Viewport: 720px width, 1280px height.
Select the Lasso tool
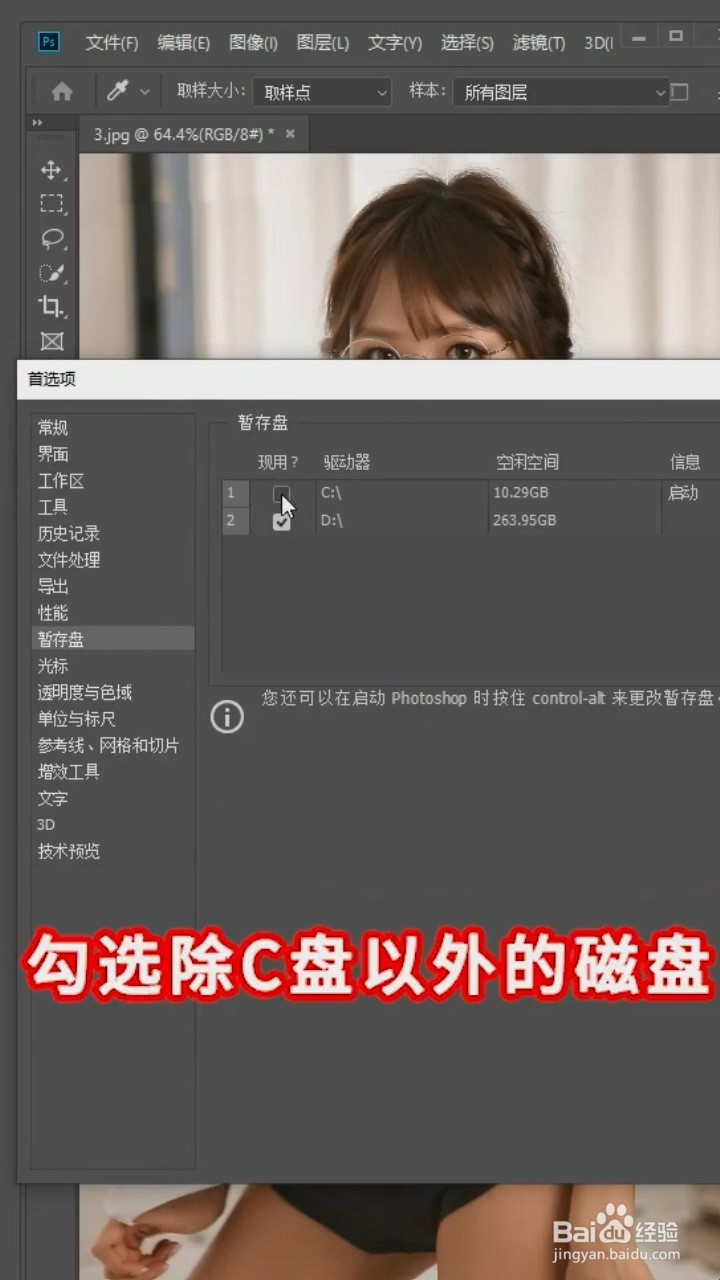(x=51, y=238)
